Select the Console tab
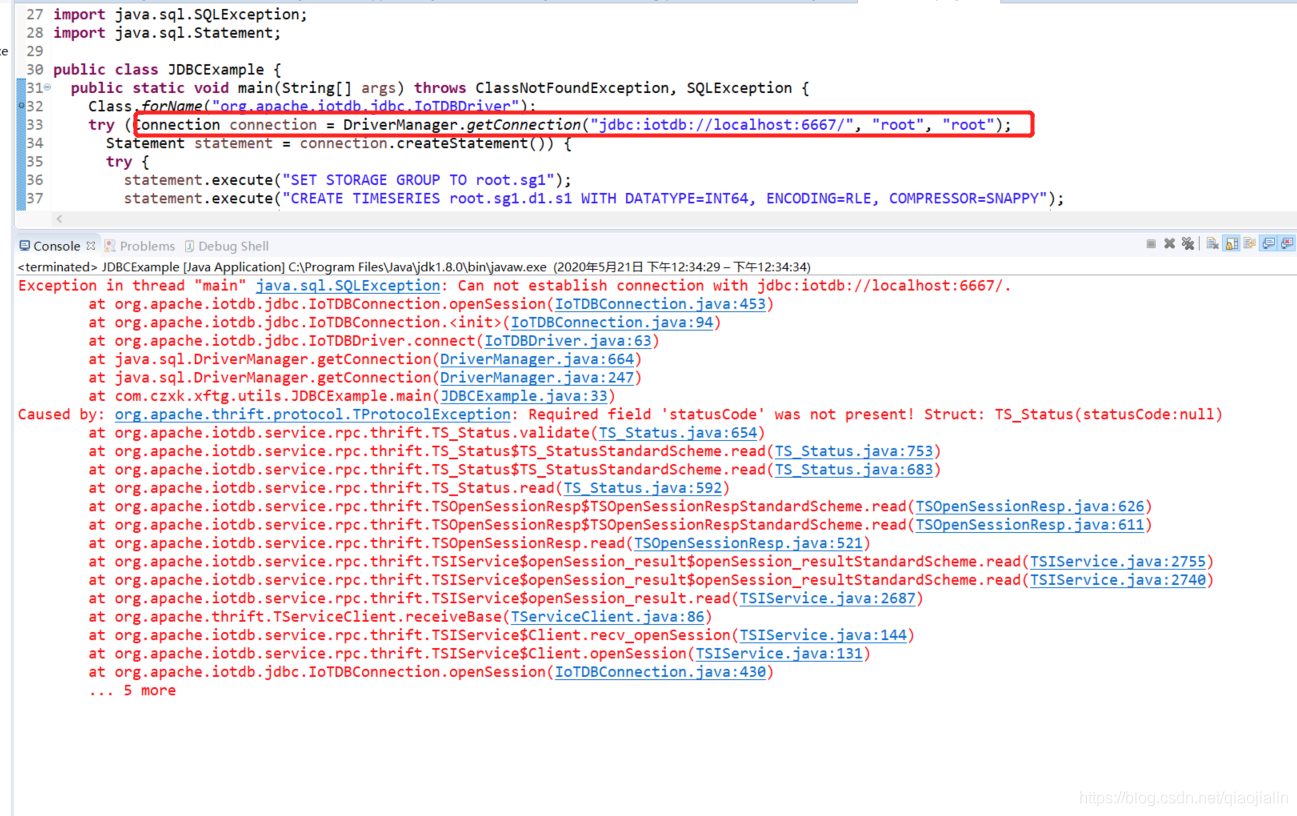The image size is (1297, 816). [x=56, y=246]
